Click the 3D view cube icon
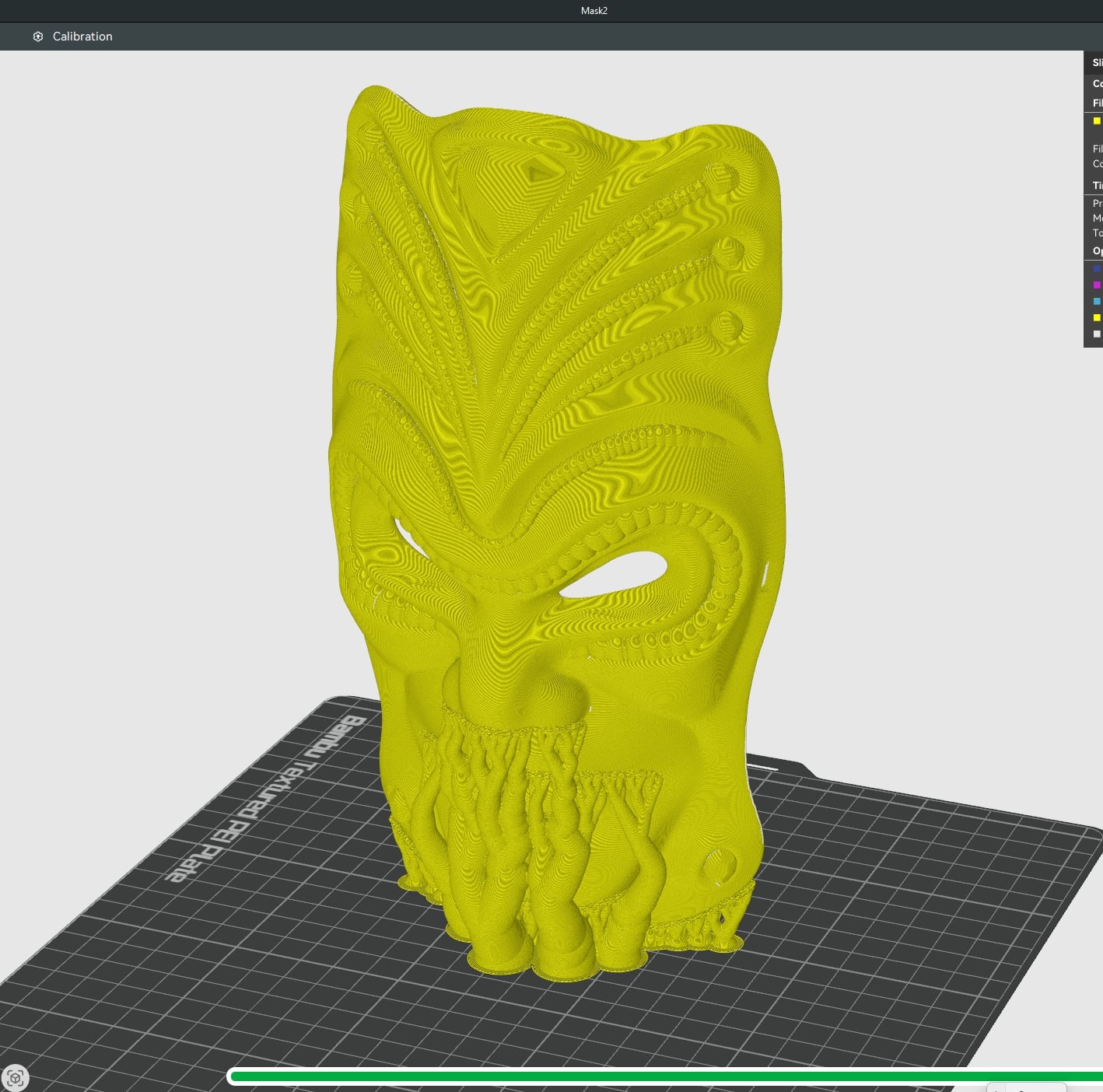1103x1092 pixels. [x=15, y=1078]
